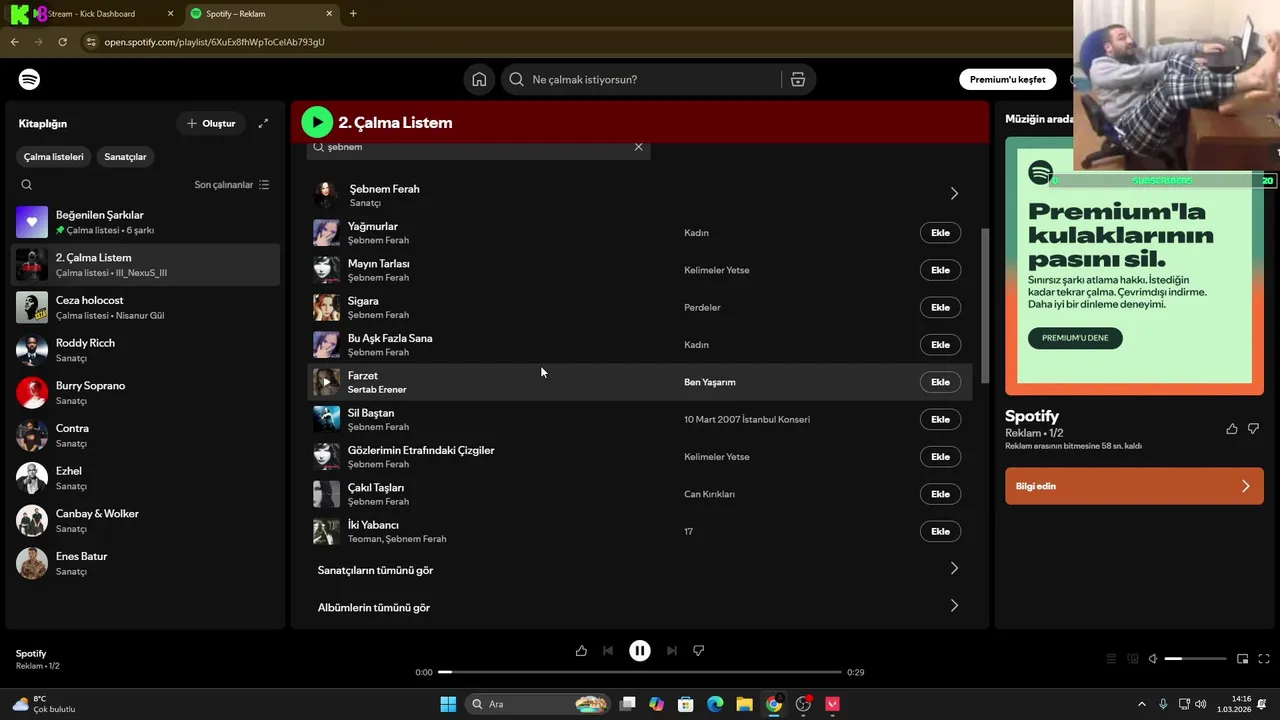Open Contra artist in library
The height and width of the screenshot is (720, 1280).
click(x=146, y=435)
